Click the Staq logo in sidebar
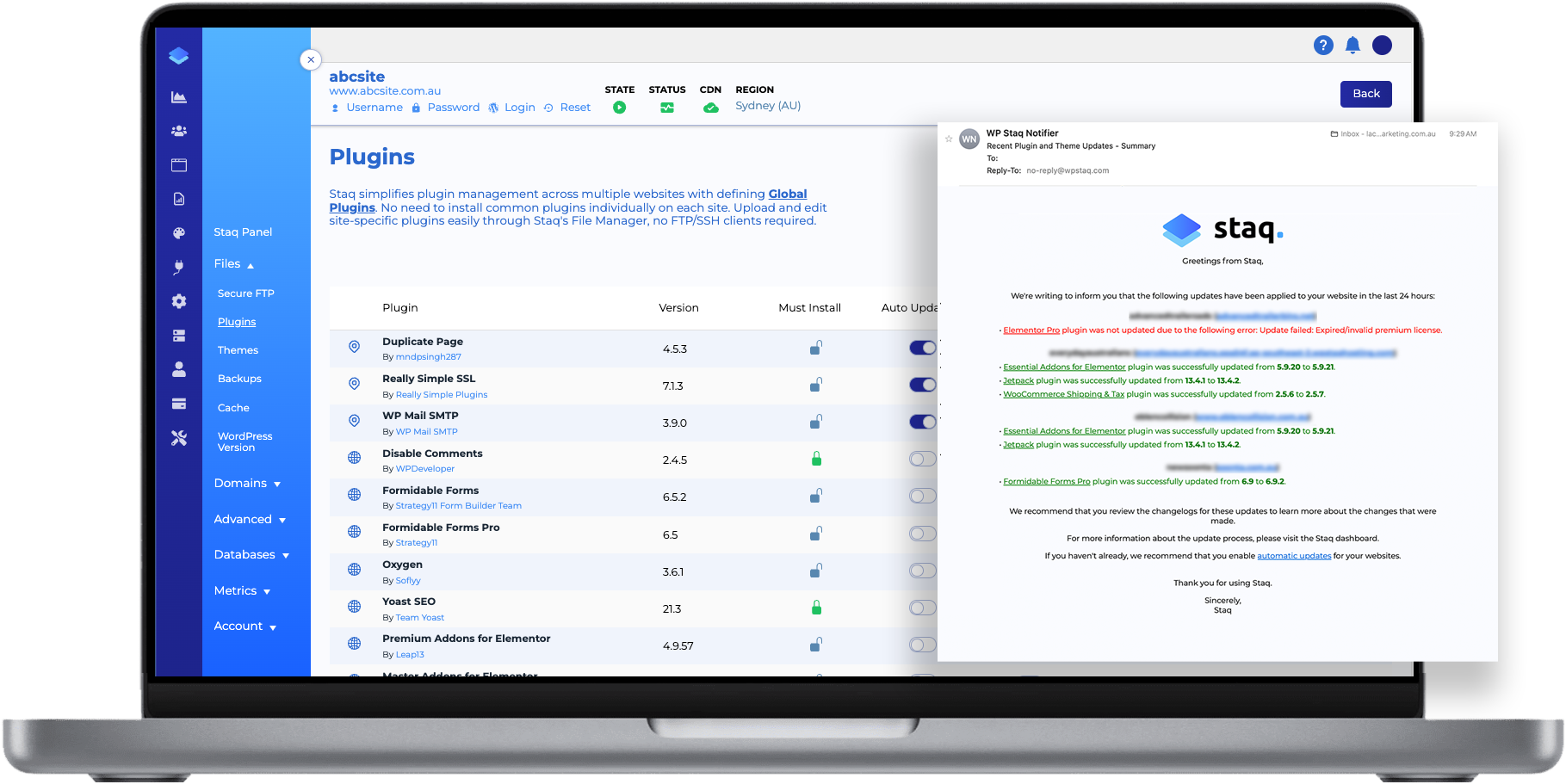 tap(179, 56)
